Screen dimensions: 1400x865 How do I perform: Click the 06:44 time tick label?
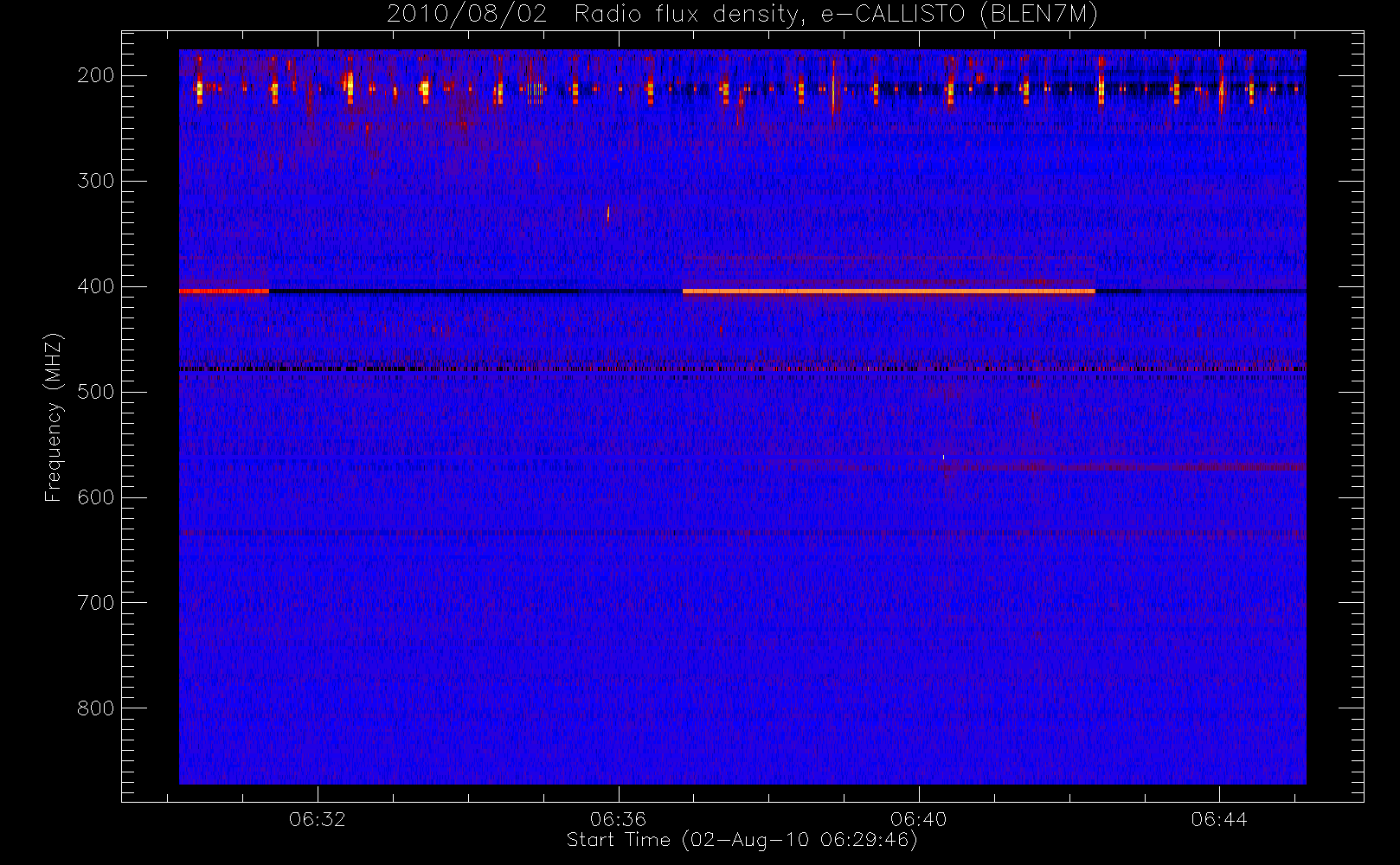(1219, 819)
